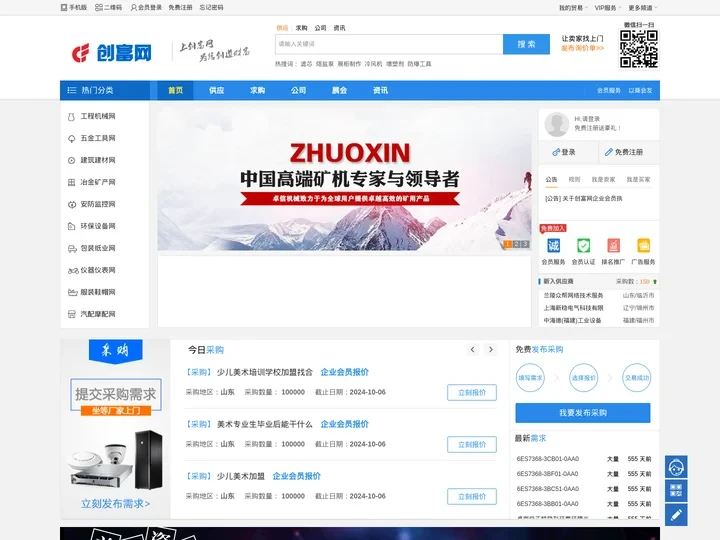Open 排名推广 red chart icon
The image size is (720, 540).
point(613,246)
